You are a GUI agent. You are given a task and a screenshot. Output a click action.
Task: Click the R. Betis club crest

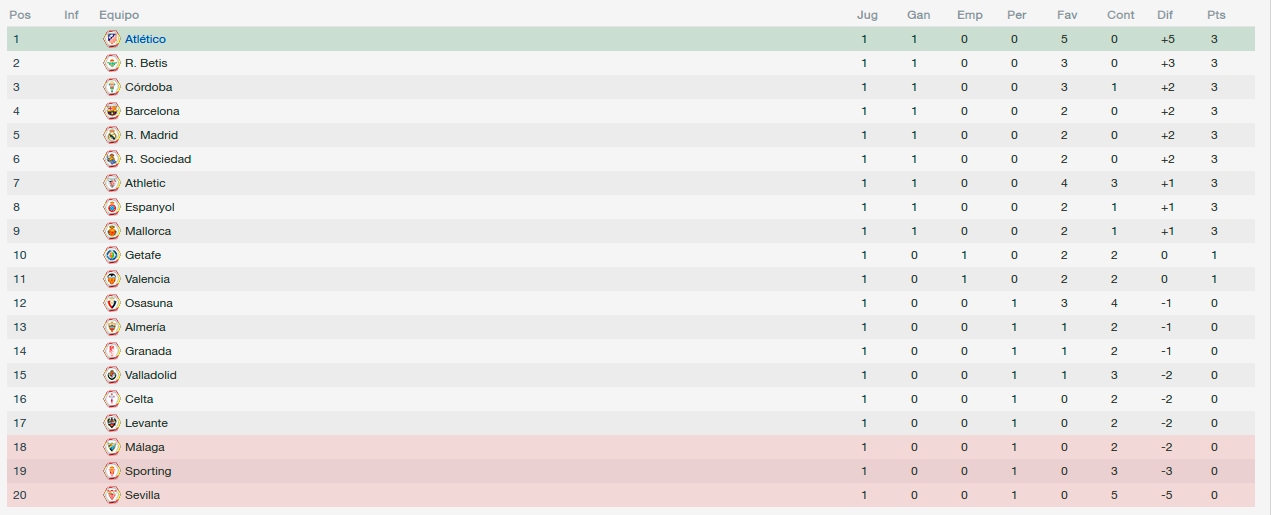pyautogui.click(x=111, y=63)
